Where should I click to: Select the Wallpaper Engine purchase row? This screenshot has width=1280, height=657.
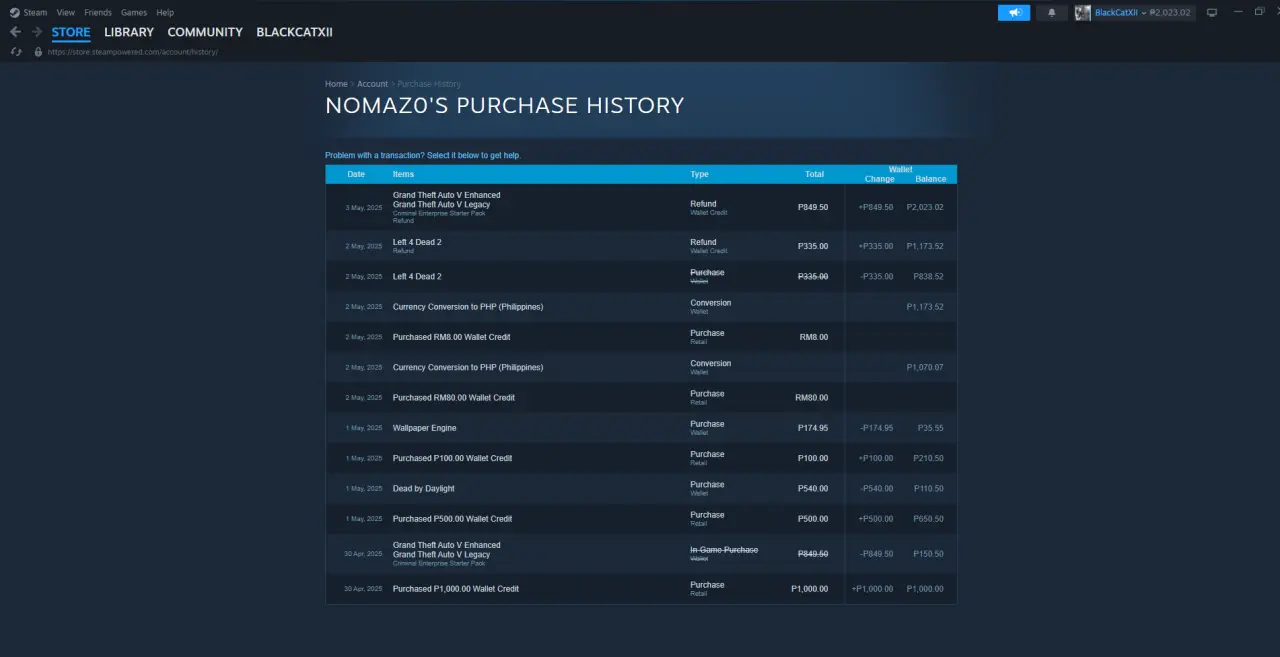pos(641,428)
